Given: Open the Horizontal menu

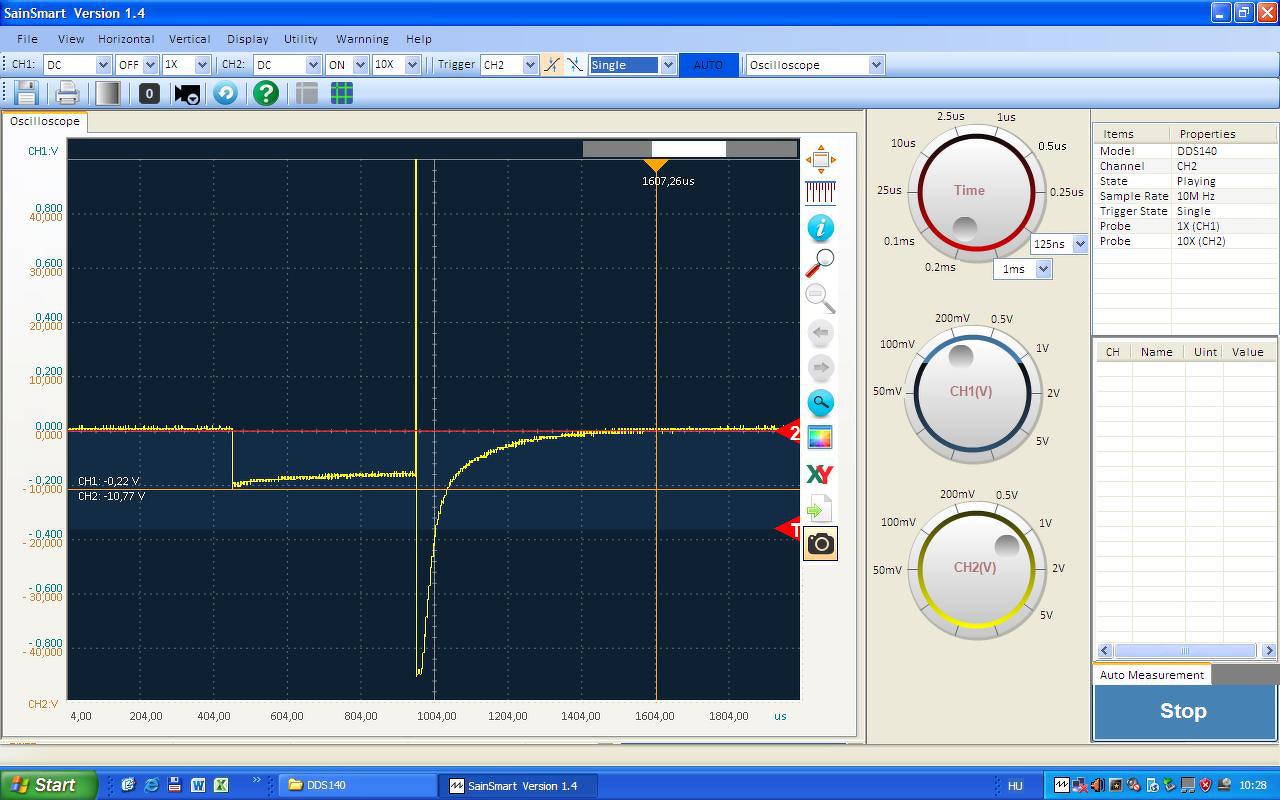Looking at the screenshot, I should click(x=126, y=39).
